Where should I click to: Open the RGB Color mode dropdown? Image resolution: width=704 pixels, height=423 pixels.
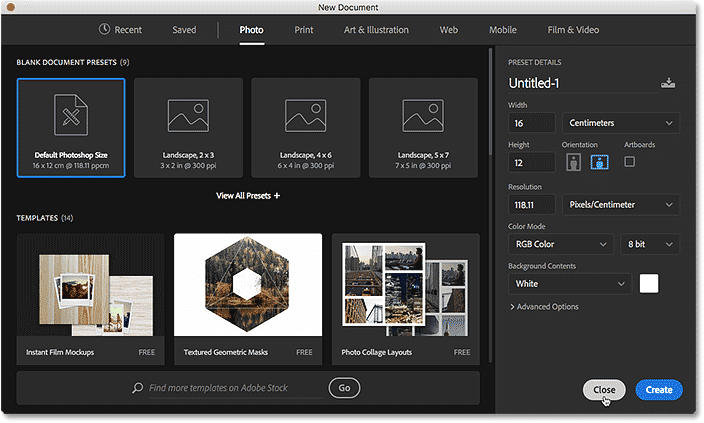click(561, 244)
